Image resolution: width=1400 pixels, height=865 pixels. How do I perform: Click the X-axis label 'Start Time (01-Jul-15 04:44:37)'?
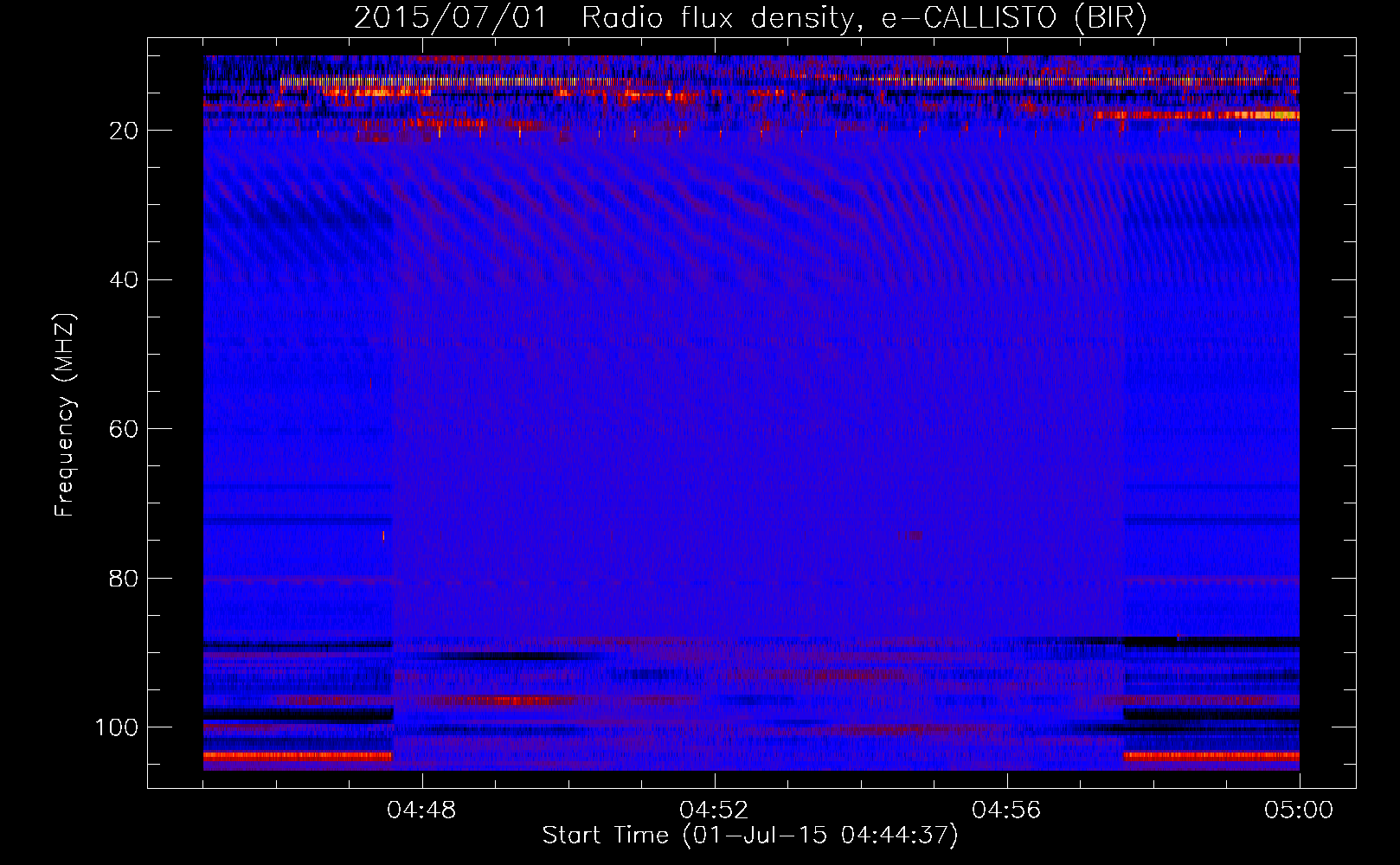point(750,836)
